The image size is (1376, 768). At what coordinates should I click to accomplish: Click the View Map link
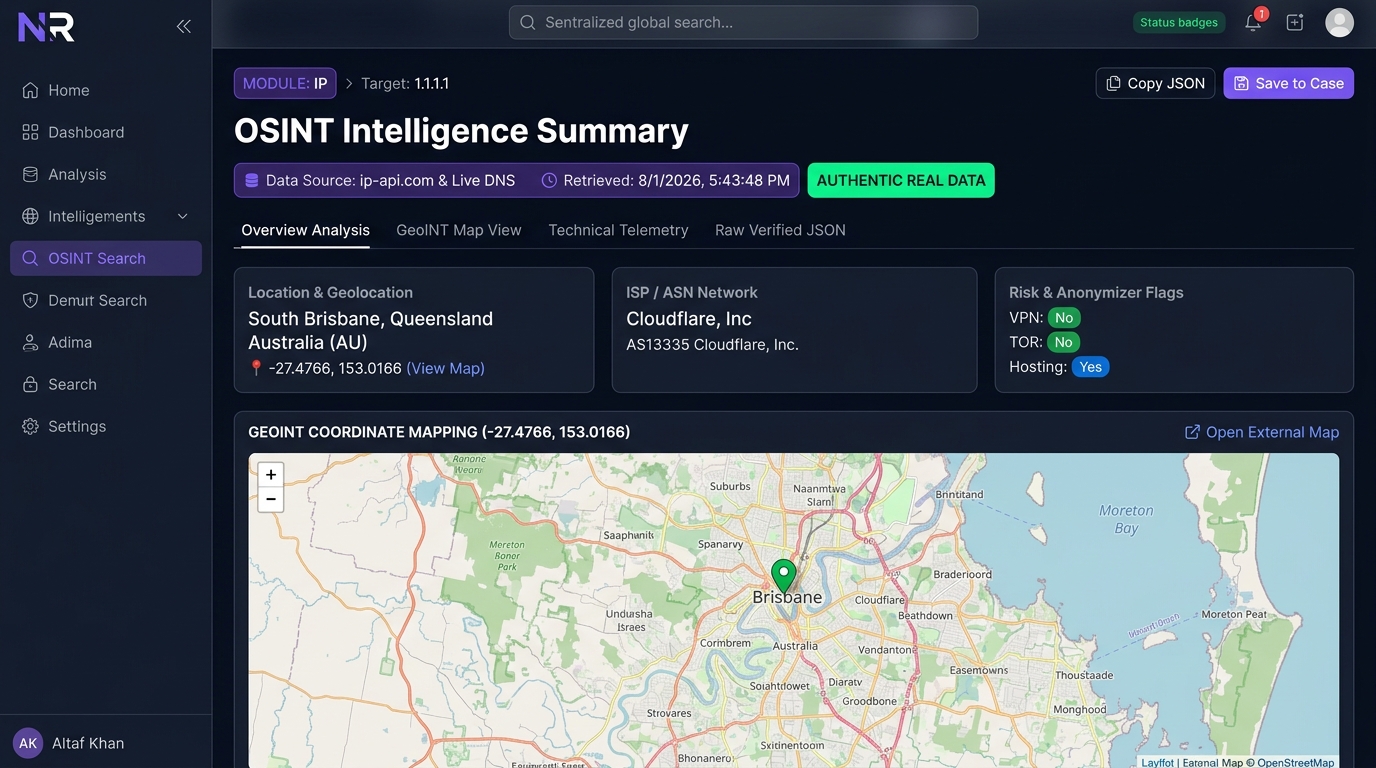point(445,368)
